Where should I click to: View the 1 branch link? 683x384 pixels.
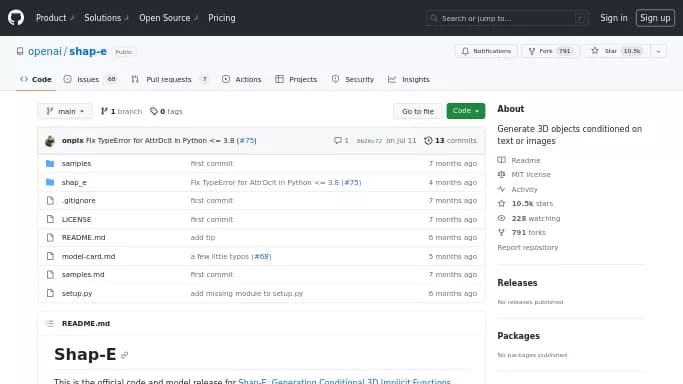click(121, 111)
